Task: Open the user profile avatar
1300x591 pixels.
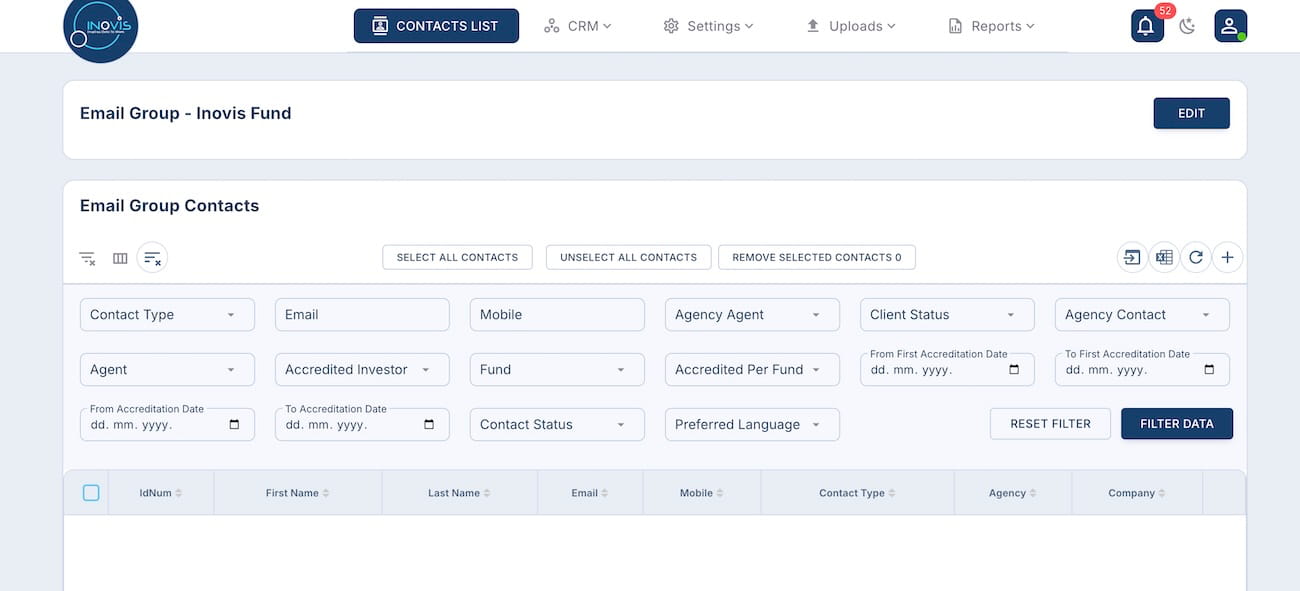Action: [1230, 26]
